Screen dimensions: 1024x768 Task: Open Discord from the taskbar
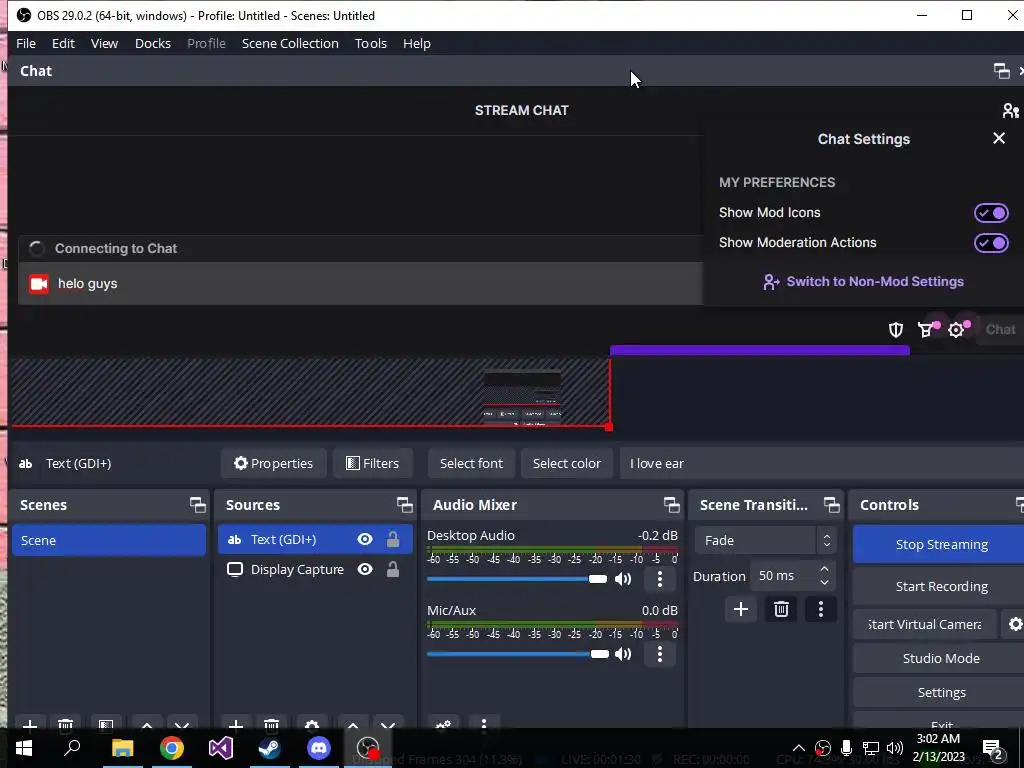(x=319, y=748)
